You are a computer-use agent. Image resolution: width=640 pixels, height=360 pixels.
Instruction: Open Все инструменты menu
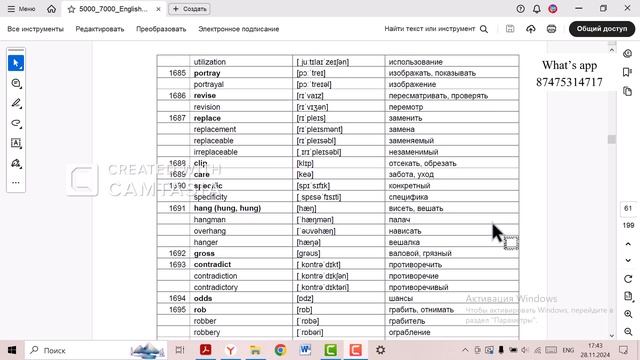pos(36,29)
